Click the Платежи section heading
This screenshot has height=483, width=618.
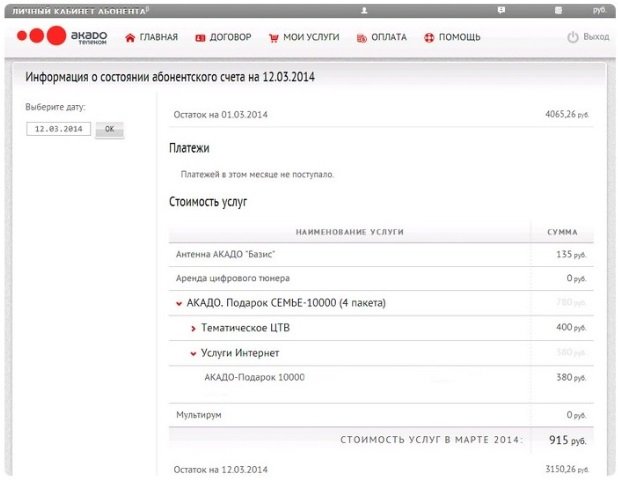pyautogui.click(x=189, y=148)
